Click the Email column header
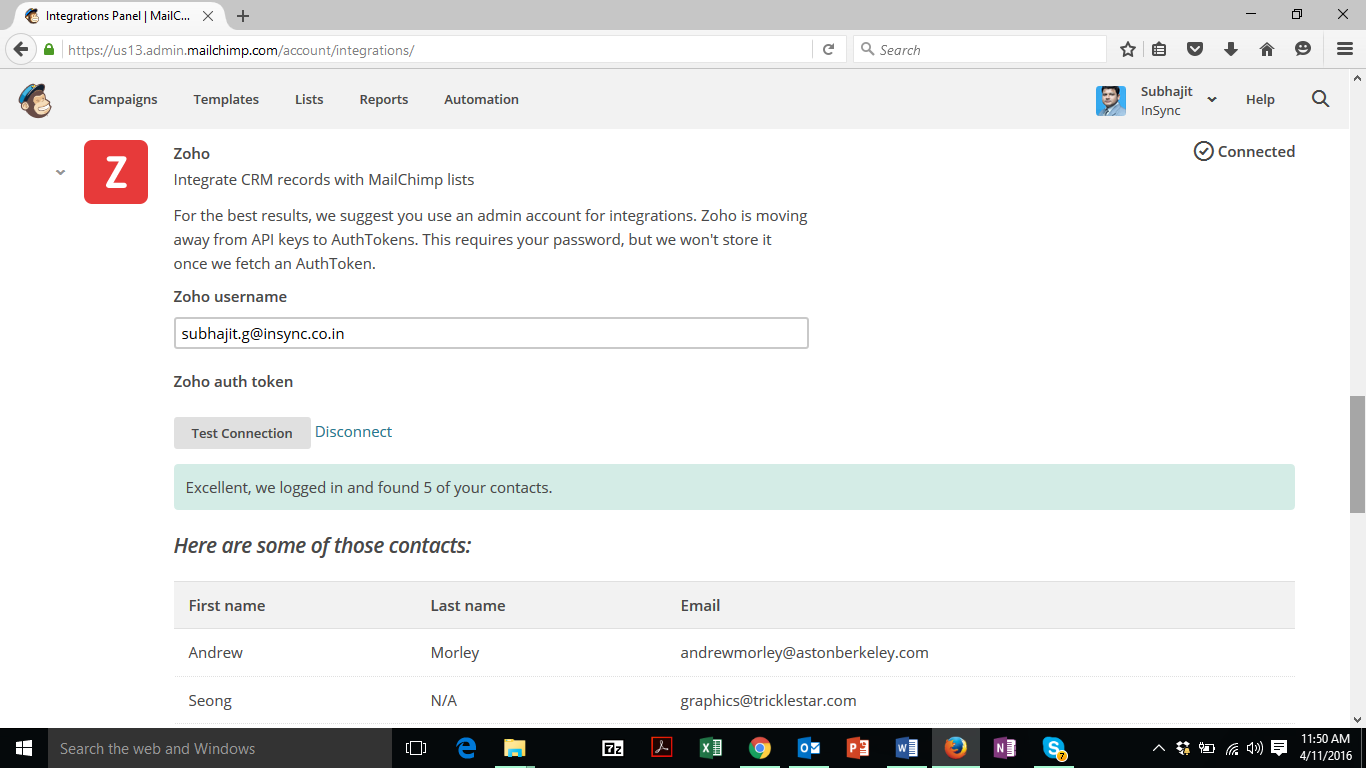The width and height of the screenshot is (1366, 768). pos(700,605)
